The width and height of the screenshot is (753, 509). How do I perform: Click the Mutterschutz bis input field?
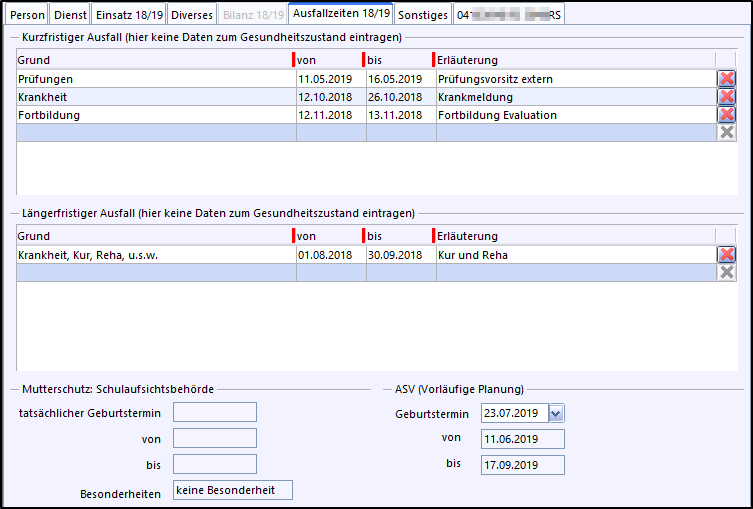coord(214,464)
